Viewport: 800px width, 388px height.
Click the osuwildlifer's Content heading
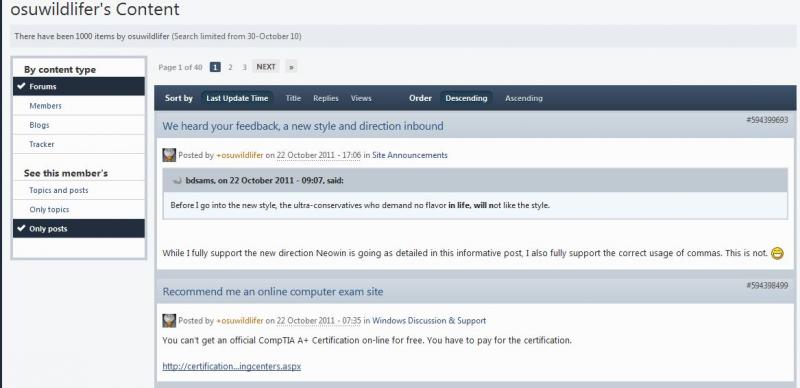click(95, 9)
